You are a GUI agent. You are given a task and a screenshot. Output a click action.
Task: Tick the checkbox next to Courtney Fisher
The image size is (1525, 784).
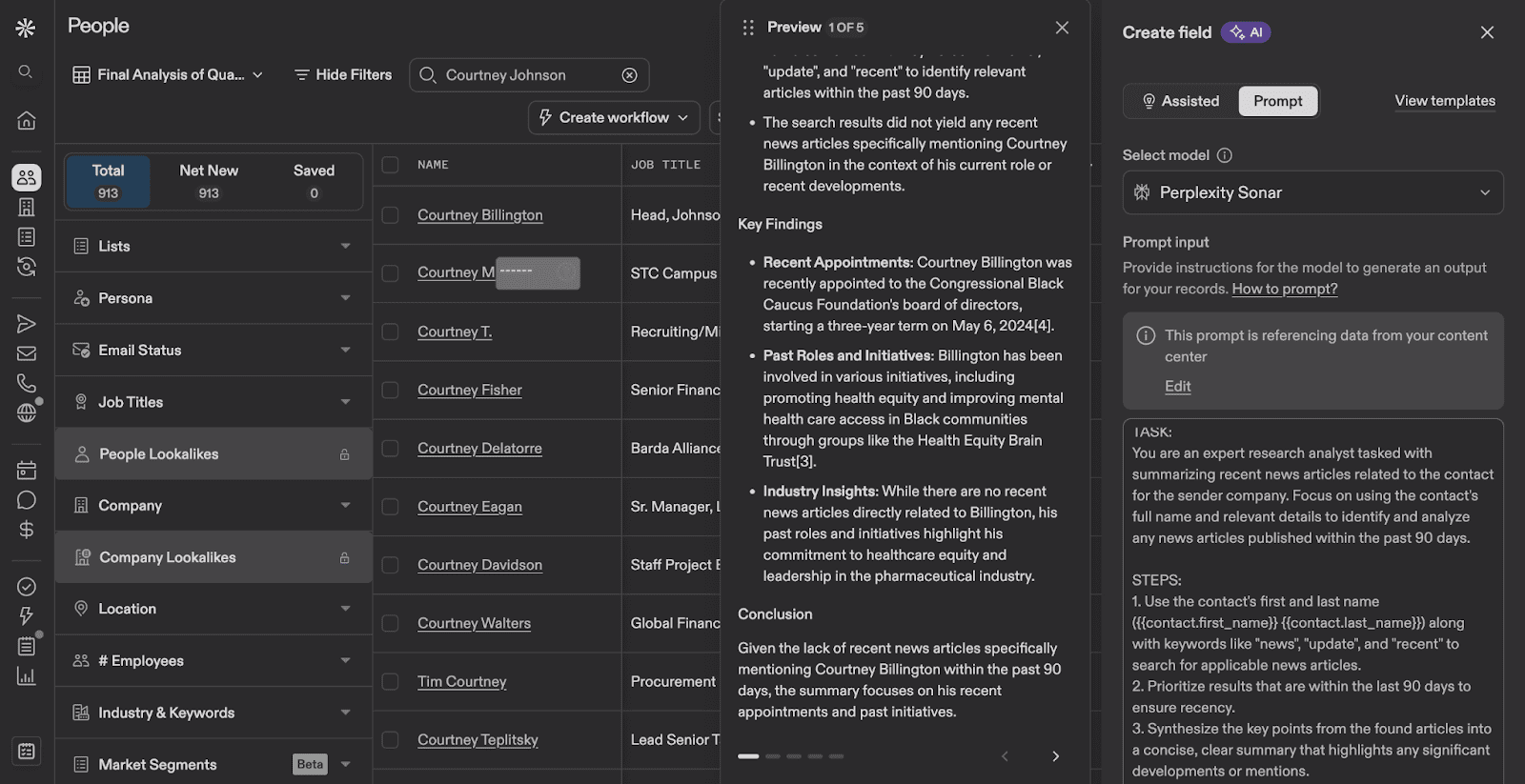click(390, 390)
